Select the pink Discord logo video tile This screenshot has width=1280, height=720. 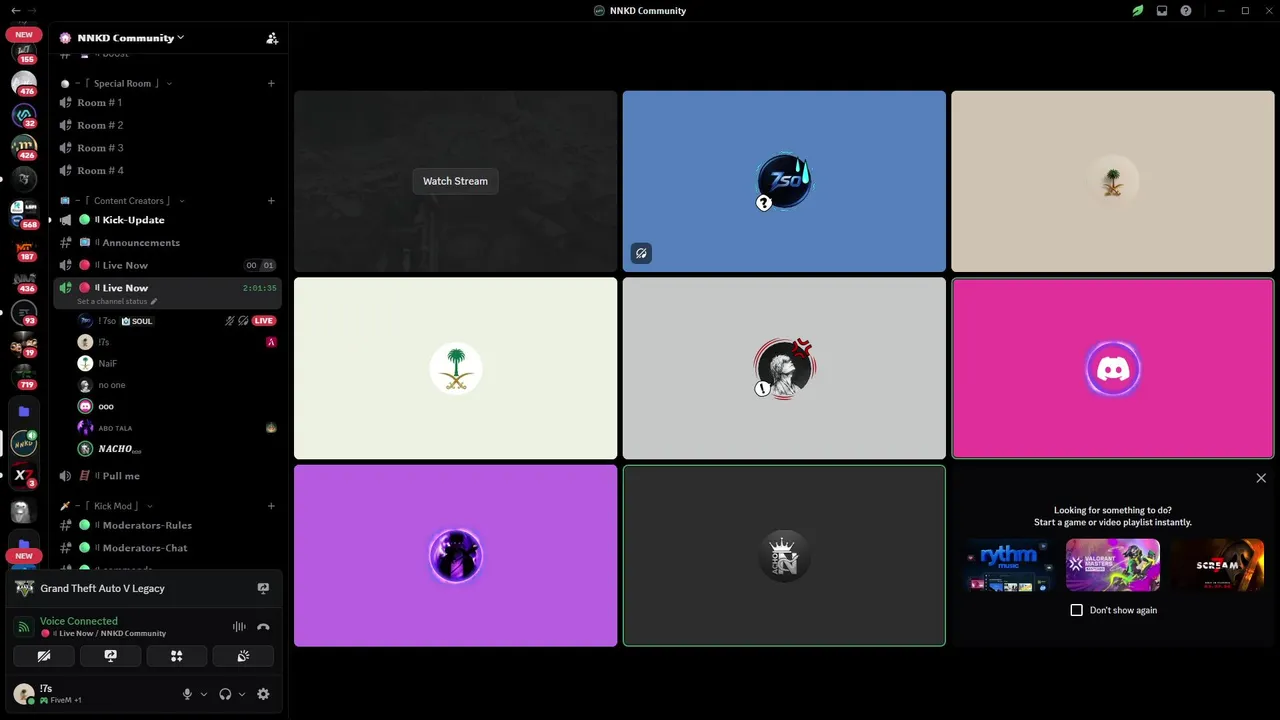click(1113, 369)
